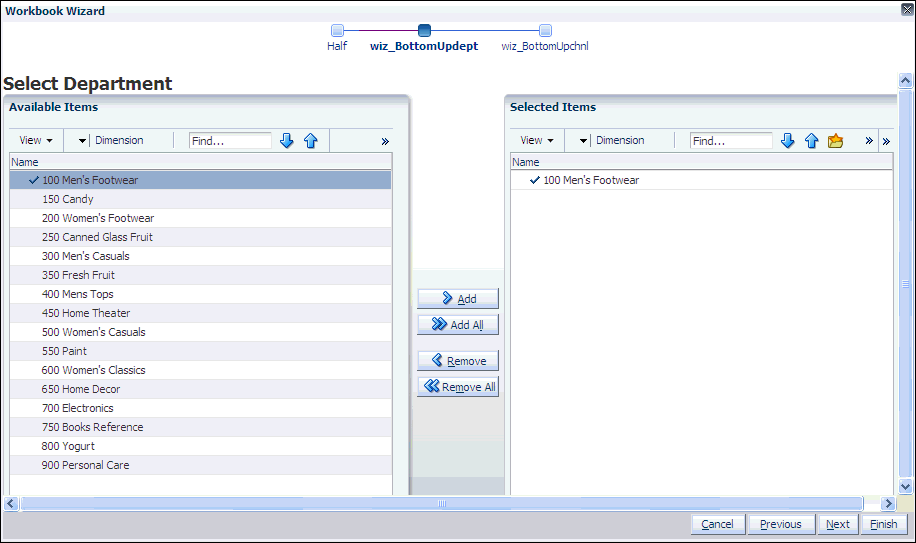This screenshot has height=543, width=916.
Task: Click Find Next down arrow in Available Items
Action: pyautogui.click(x=286, y=141)
